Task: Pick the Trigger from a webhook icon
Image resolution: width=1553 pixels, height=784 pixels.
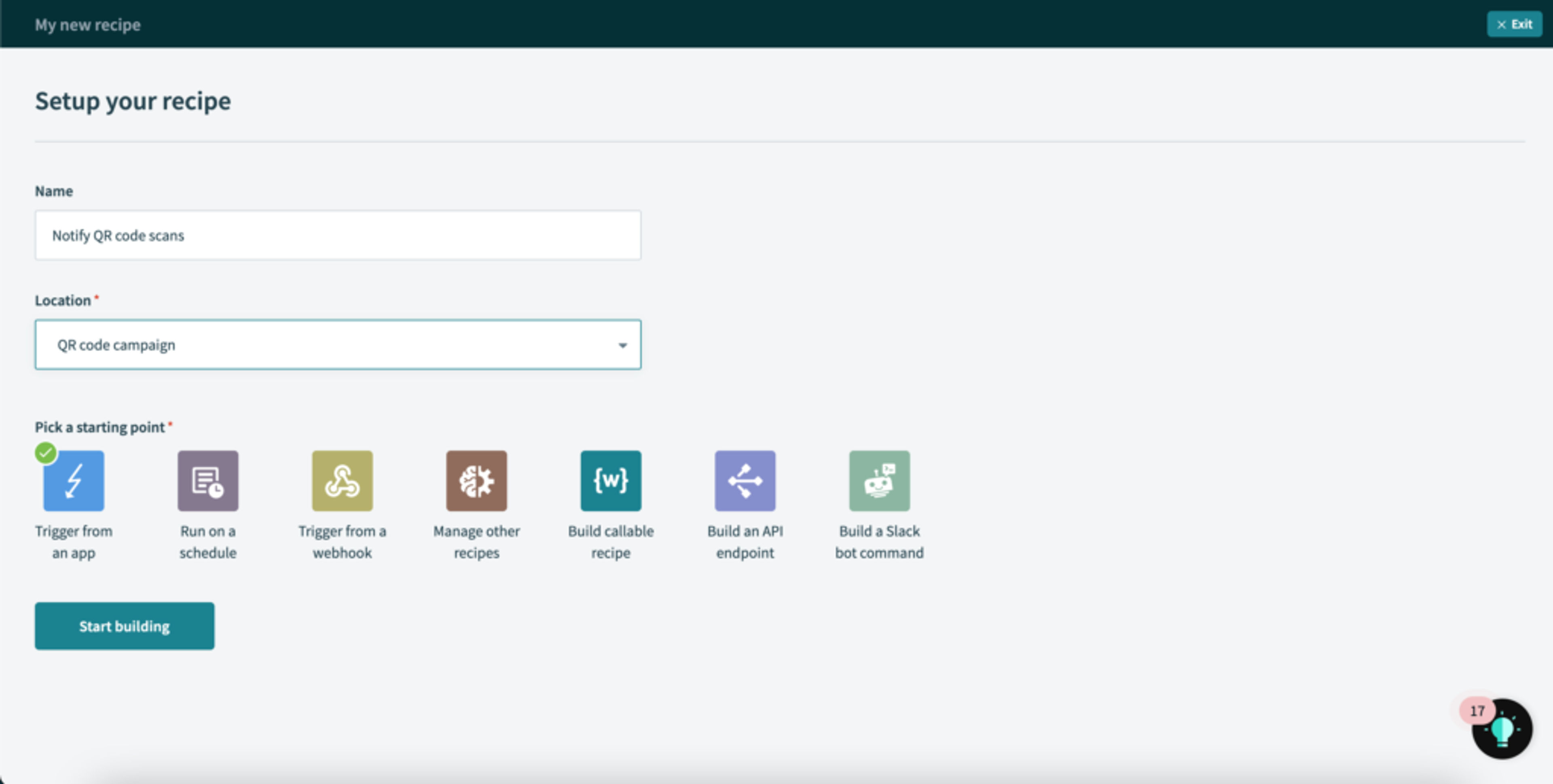Action: coord(343,480)
